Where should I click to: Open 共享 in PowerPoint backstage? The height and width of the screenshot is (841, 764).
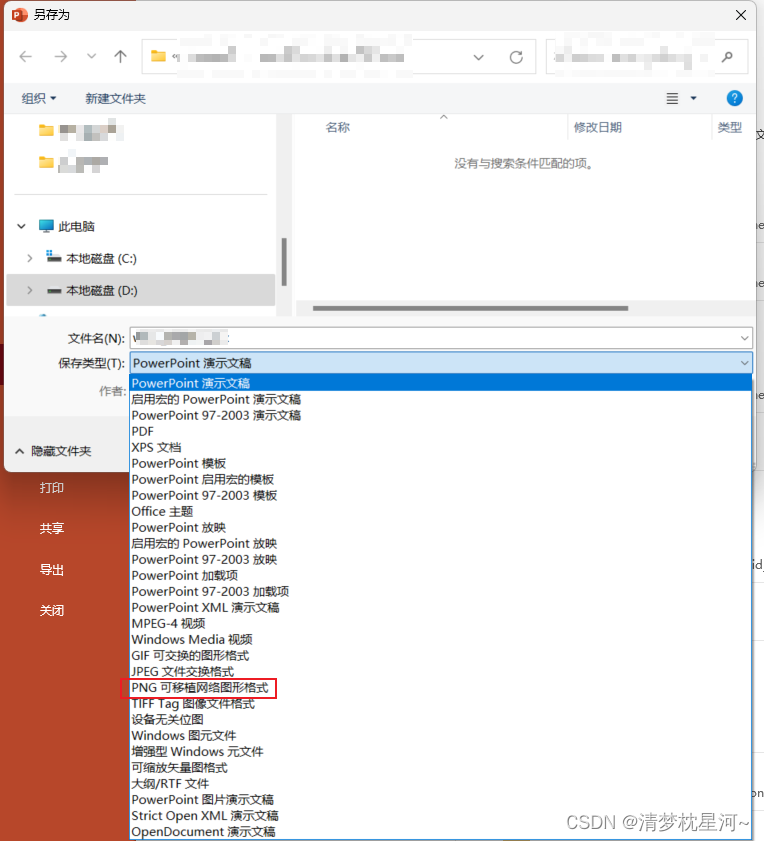tap(52, 528)
